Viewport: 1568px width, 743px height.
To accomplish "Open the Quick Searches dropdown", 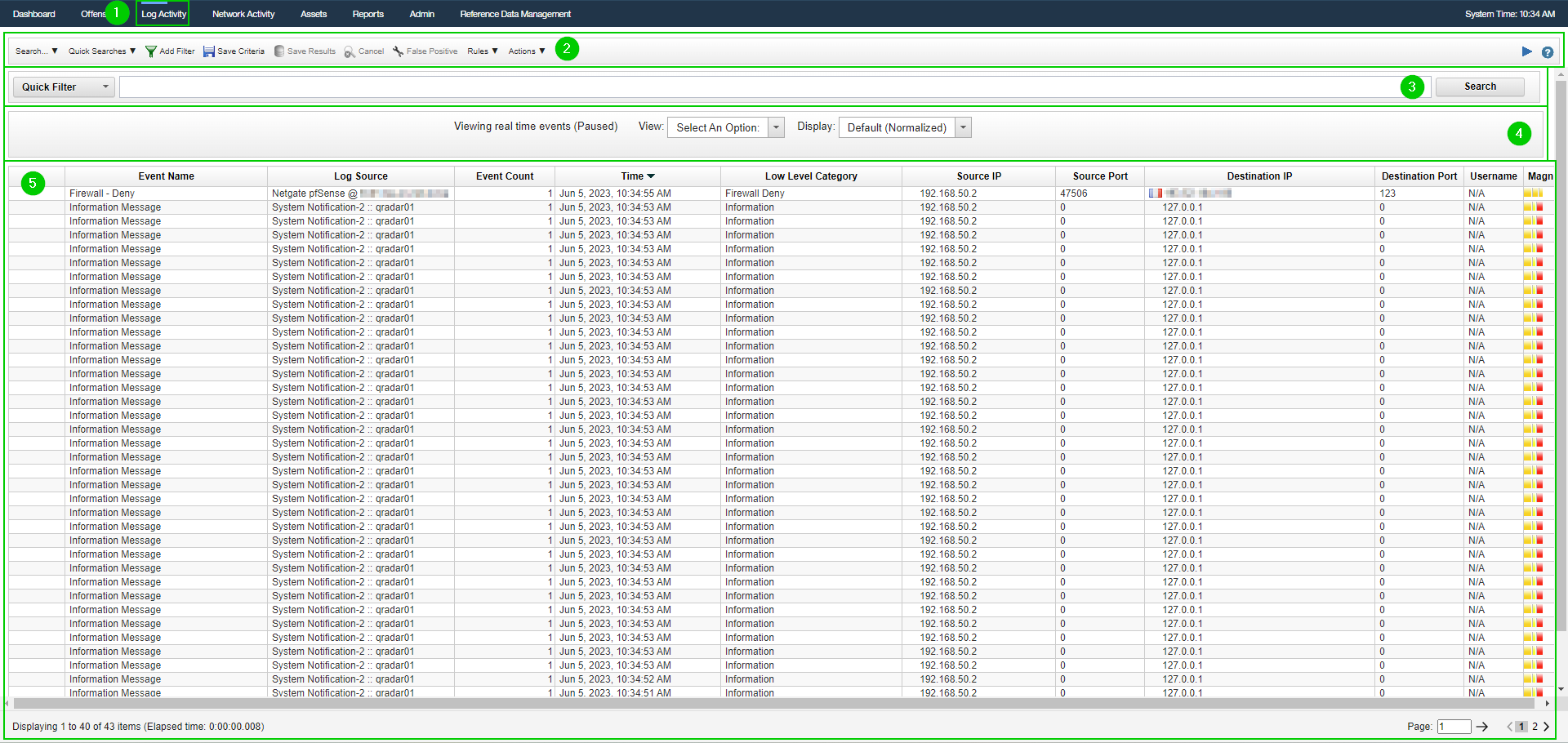I will pyautogui.click(x=102, y=51).
